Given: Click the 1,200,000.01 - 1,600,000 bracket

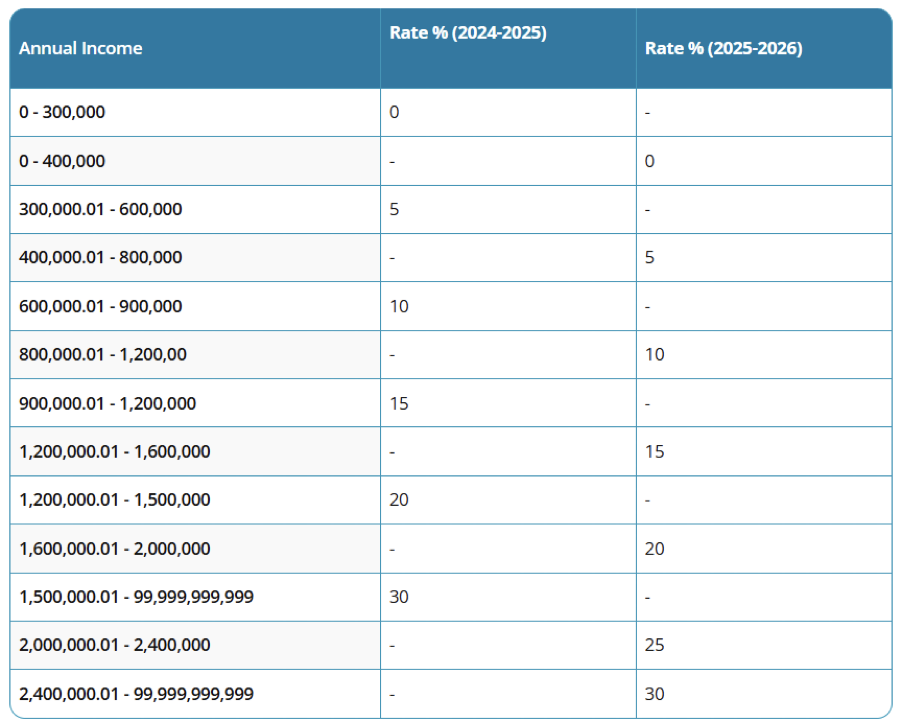Looking at the screenshot, I should 114,451.
